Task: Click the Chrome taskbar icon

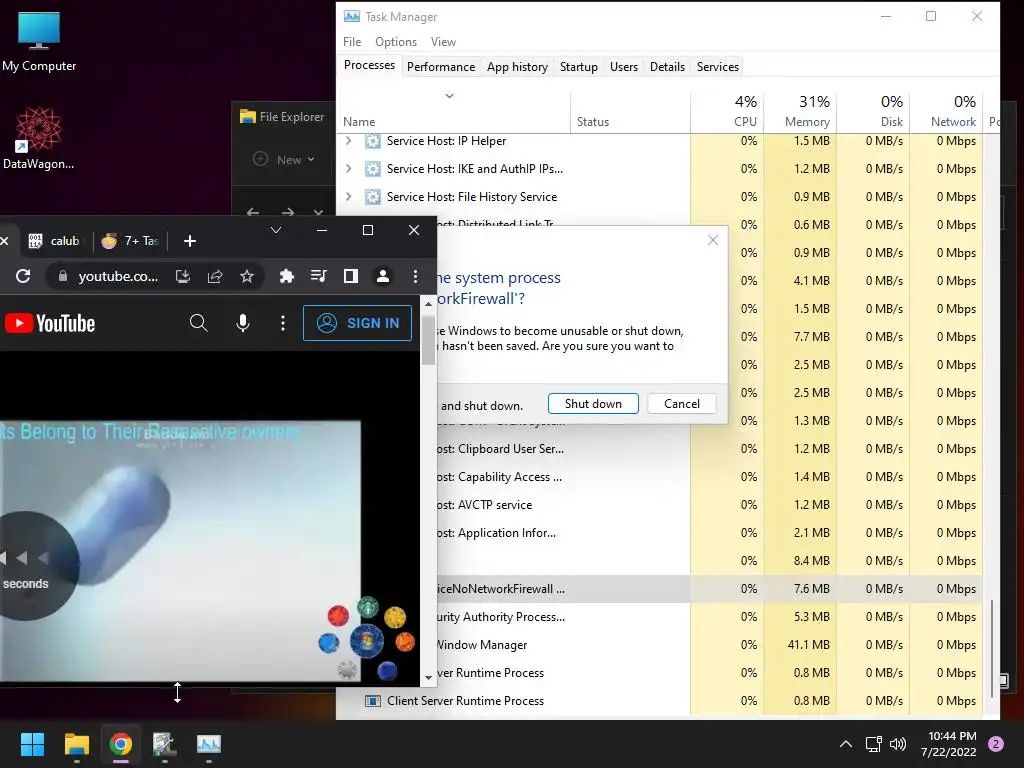Action: tap(120, 744)
